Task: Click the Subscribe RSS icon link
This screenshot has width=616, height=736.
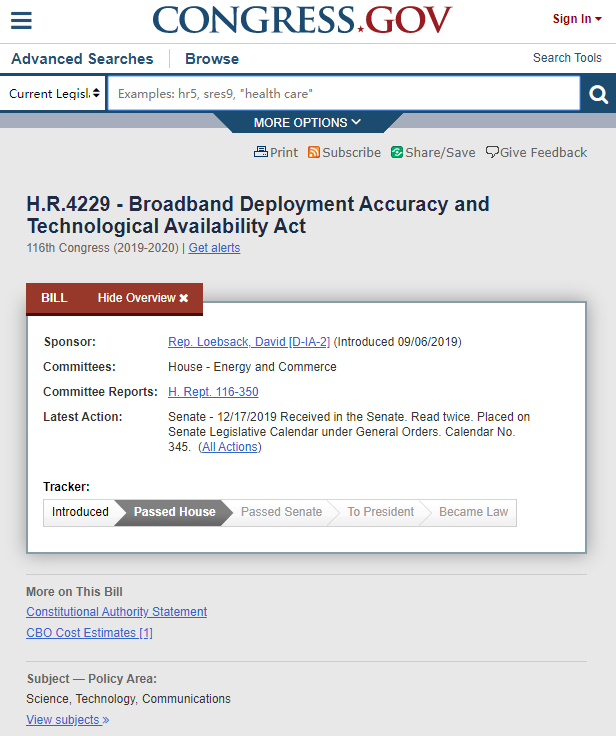Action: pyautogui.click(x=344, y=153)
